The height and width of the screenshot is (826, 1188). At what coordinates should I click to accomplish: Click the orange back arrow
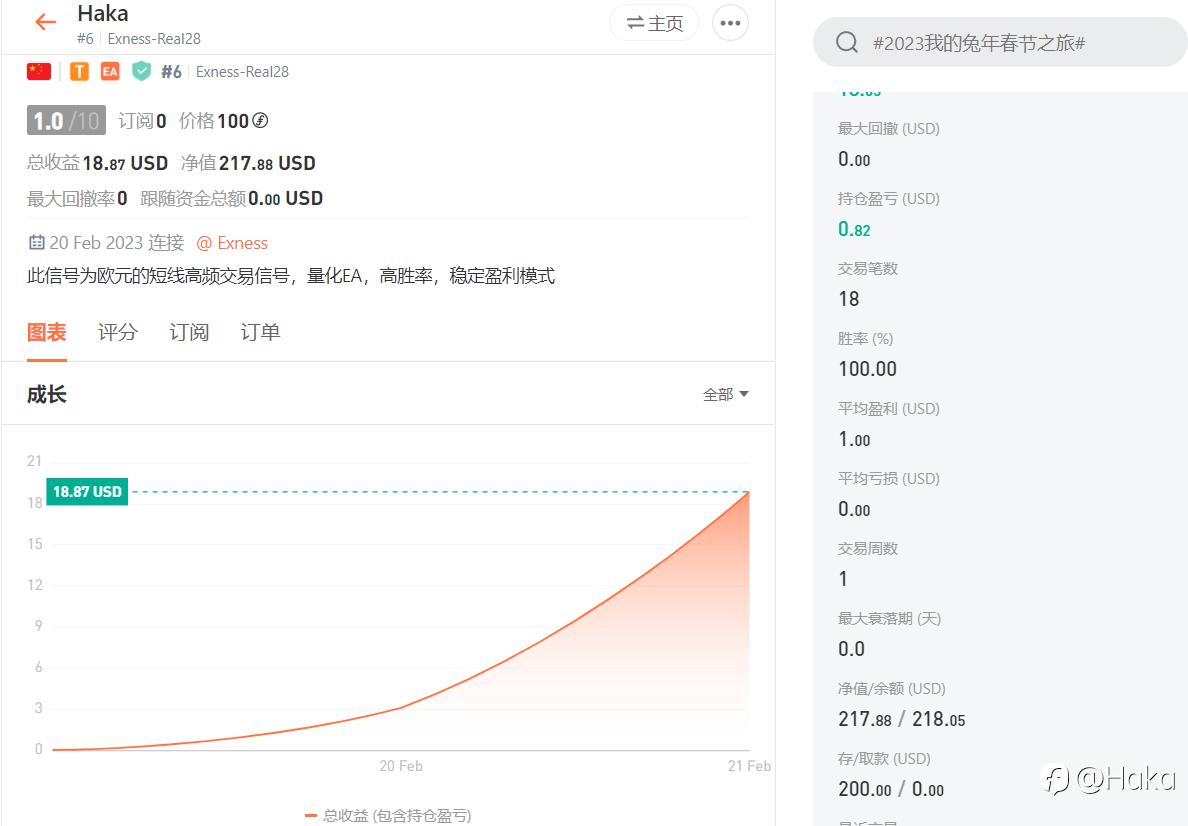45,23
